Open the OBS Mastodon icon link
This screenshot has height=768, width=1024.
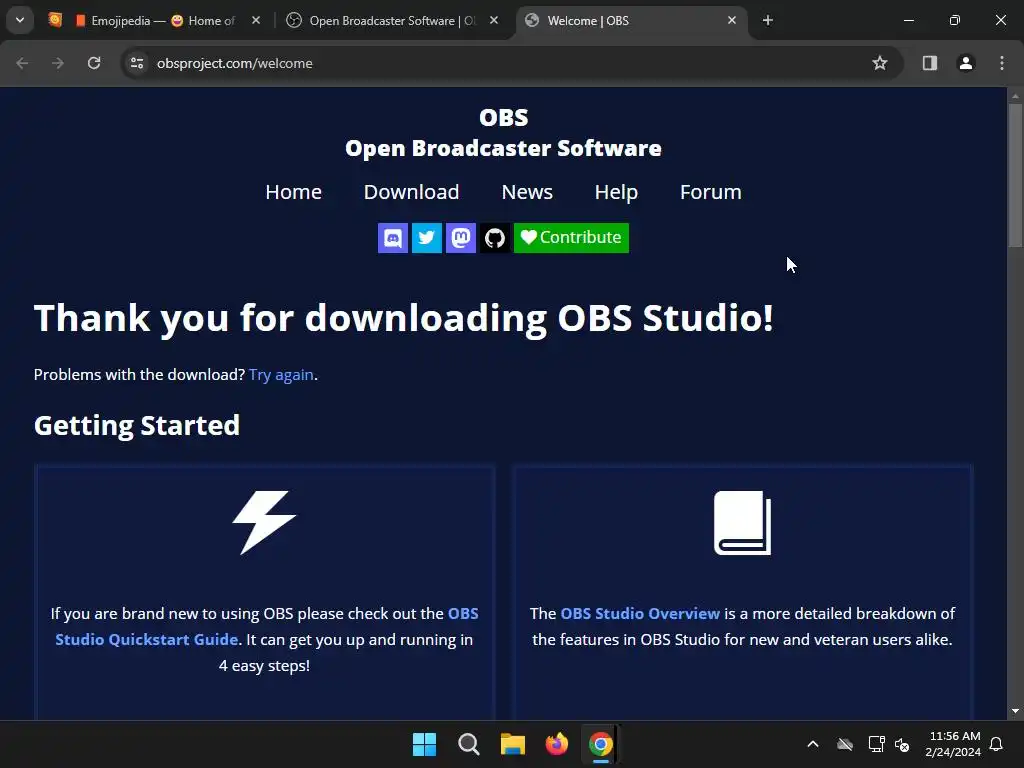pyautogui.click(x=460, y=238)
